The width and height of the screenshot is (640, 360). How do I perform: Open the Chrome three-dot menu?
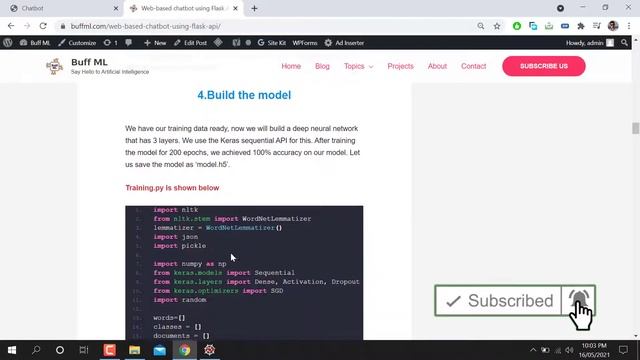[629, 26]
